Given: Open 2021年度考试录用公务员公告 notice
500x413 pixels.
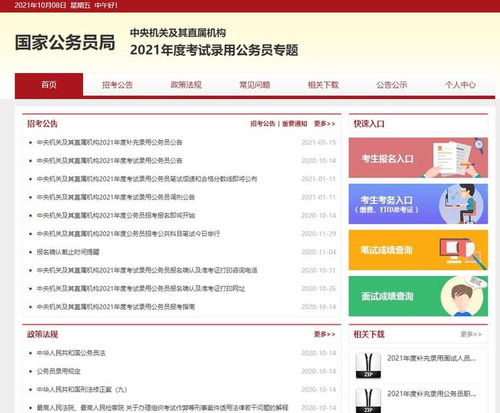Looking at the screenshot, I should click(x=109, y=161).
